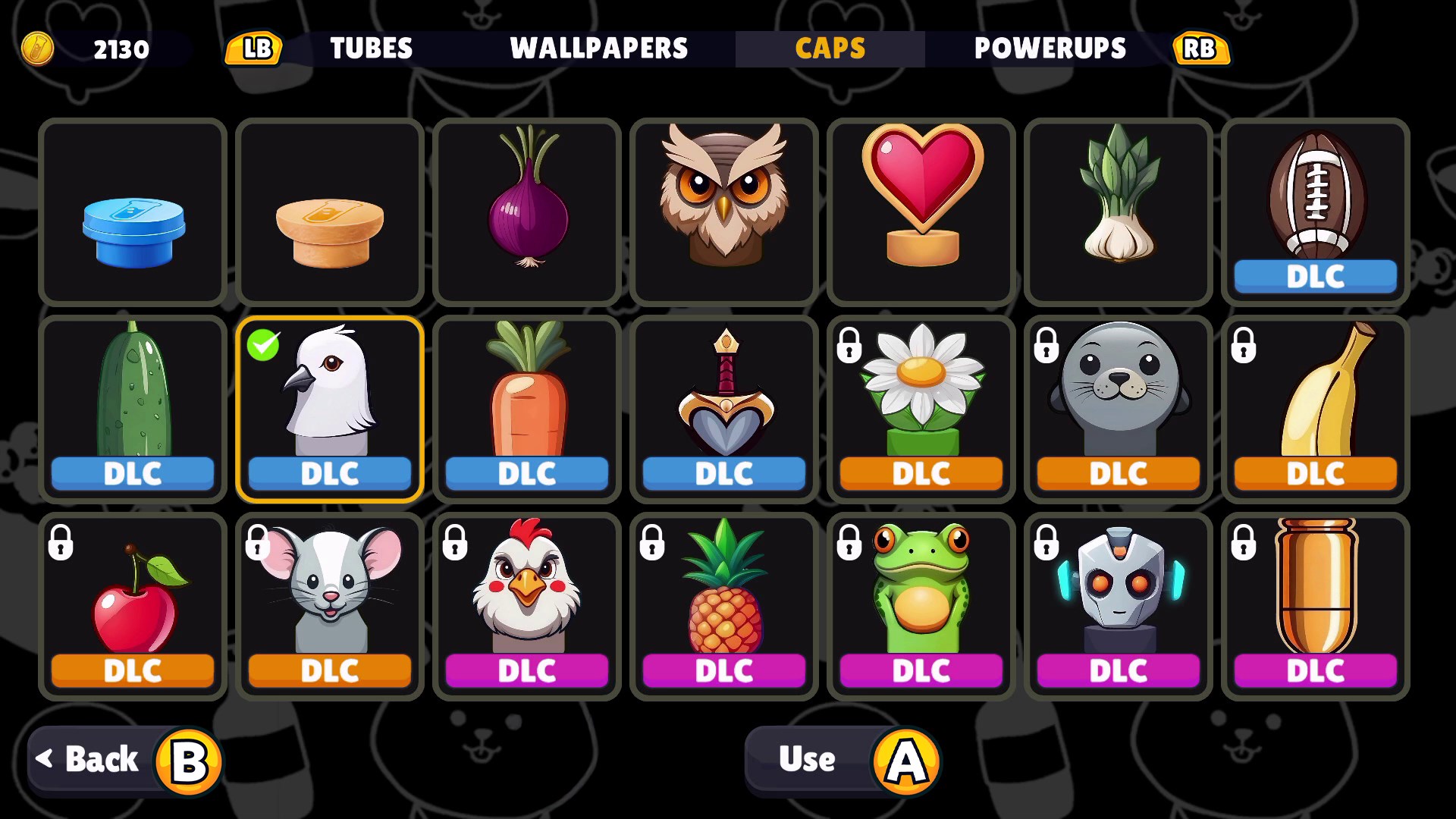Select the carrot DLC cap
Viewport: 1456px width, 819px height.
pos(527,409)
